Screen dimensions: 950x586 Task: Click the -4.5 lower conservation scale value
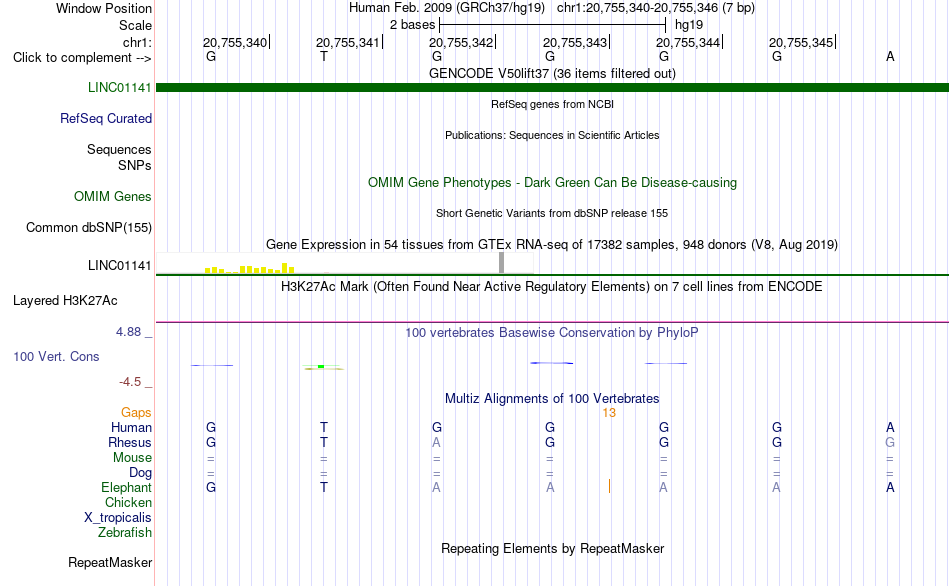click(130, 382)
